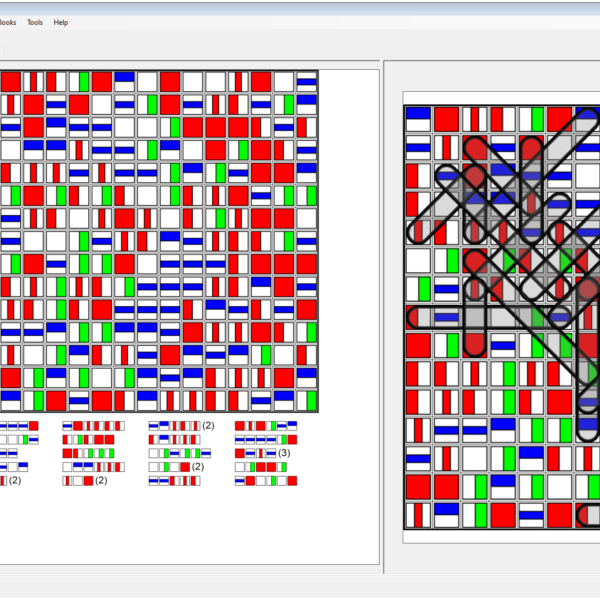Click the blue-striped tile at left grid's top-right corner

click(x=306, y=82)
